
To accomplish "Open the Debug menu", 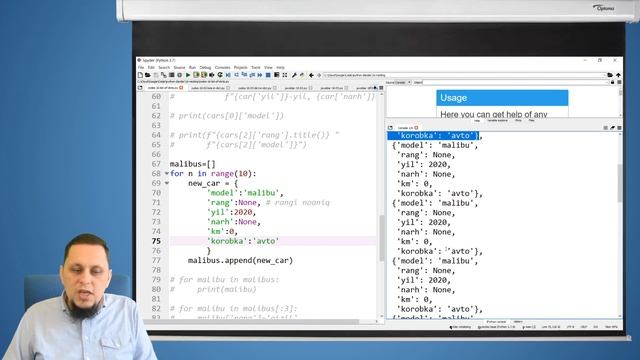I will coord(205,67).
